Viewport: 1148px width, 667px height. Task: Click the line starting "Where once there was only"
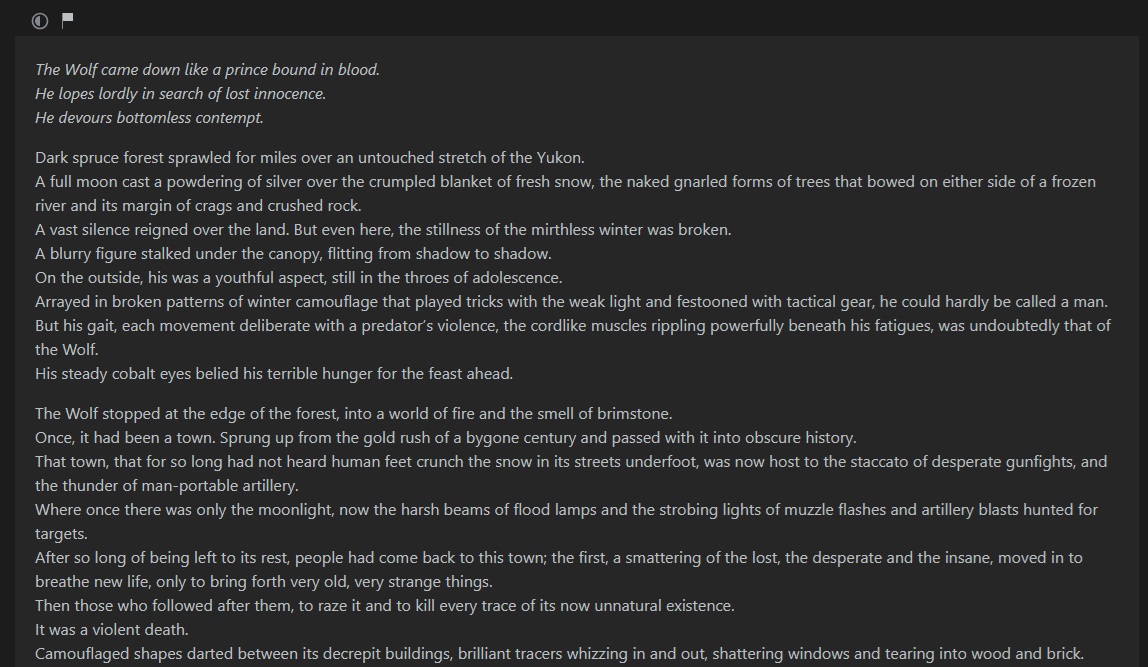[x=566, y=521]
